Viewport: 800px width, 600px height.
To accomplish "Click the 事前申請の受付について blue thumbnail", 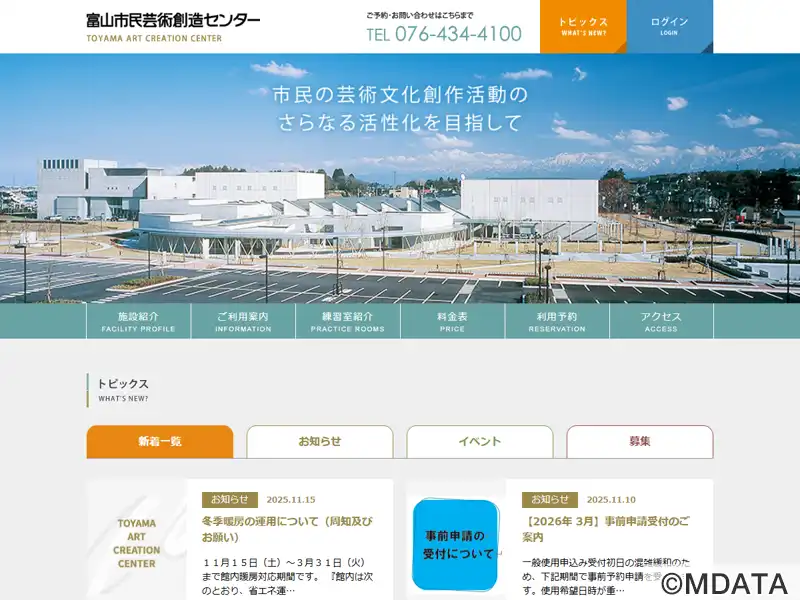I will pyautogui.click(x=455, y=545).
